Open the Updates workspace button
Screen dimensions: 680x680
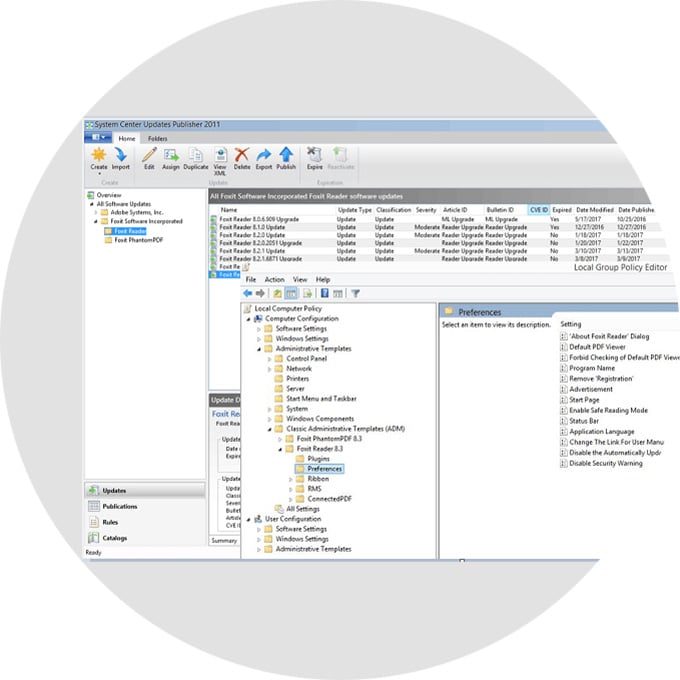coord(145,490)
